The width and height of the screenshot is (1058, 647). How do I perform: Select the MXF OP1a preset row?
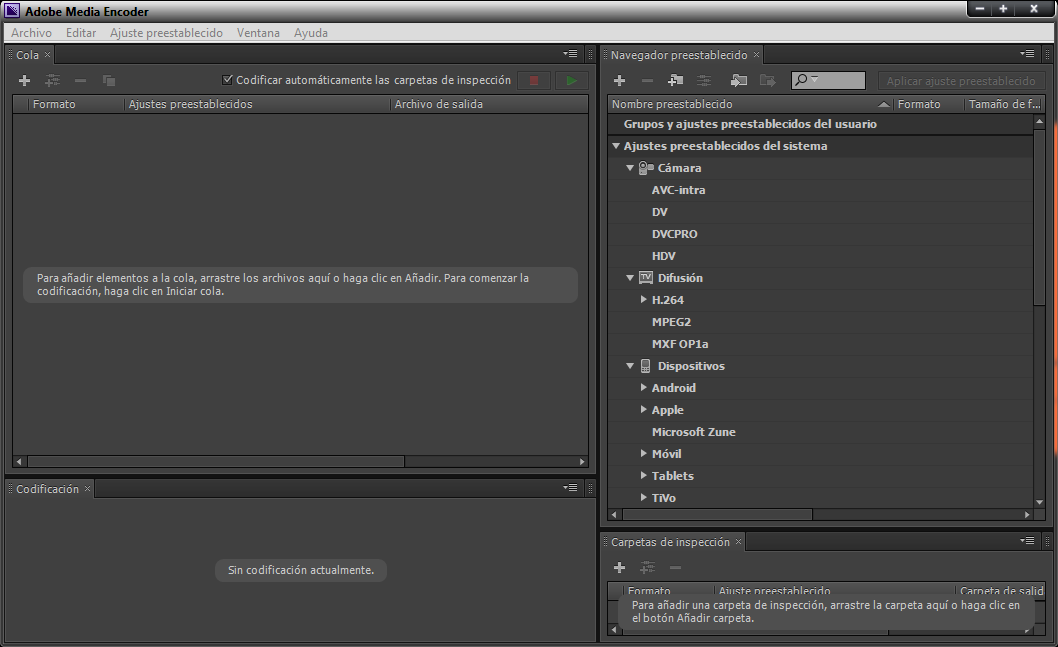pos(820,344)
